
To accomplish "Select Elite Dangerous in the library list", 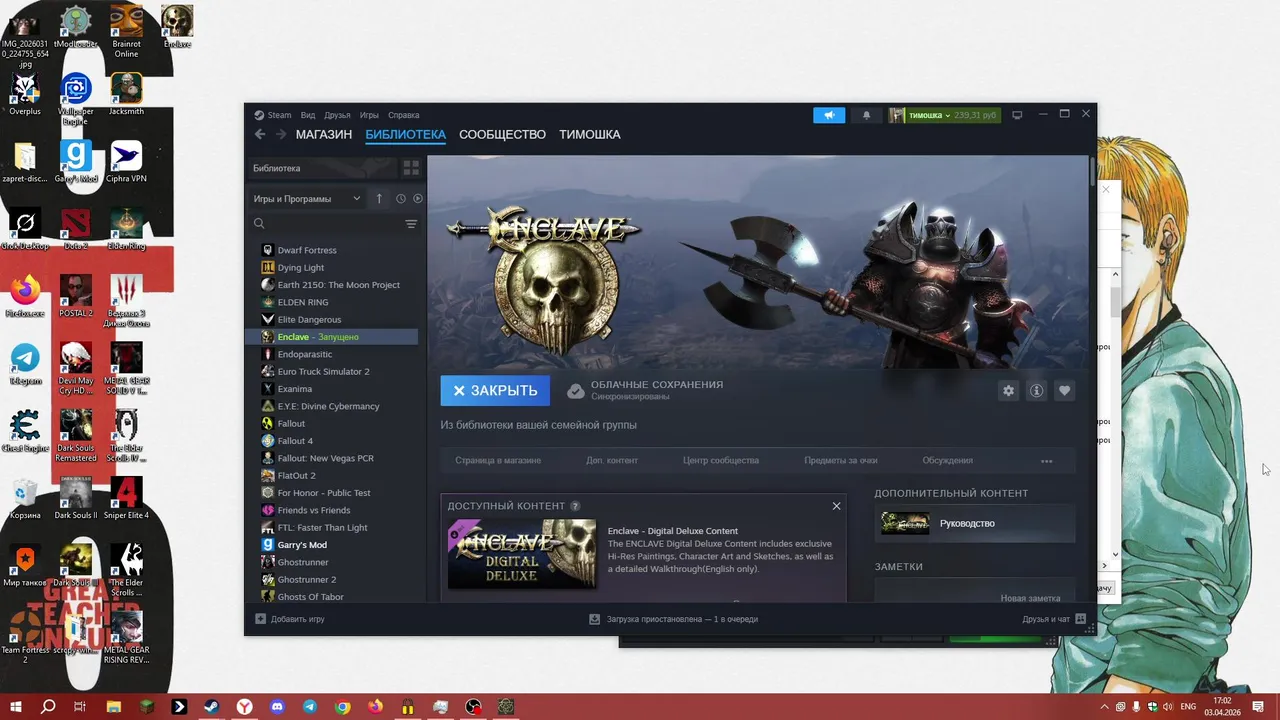I will point(331,320).
